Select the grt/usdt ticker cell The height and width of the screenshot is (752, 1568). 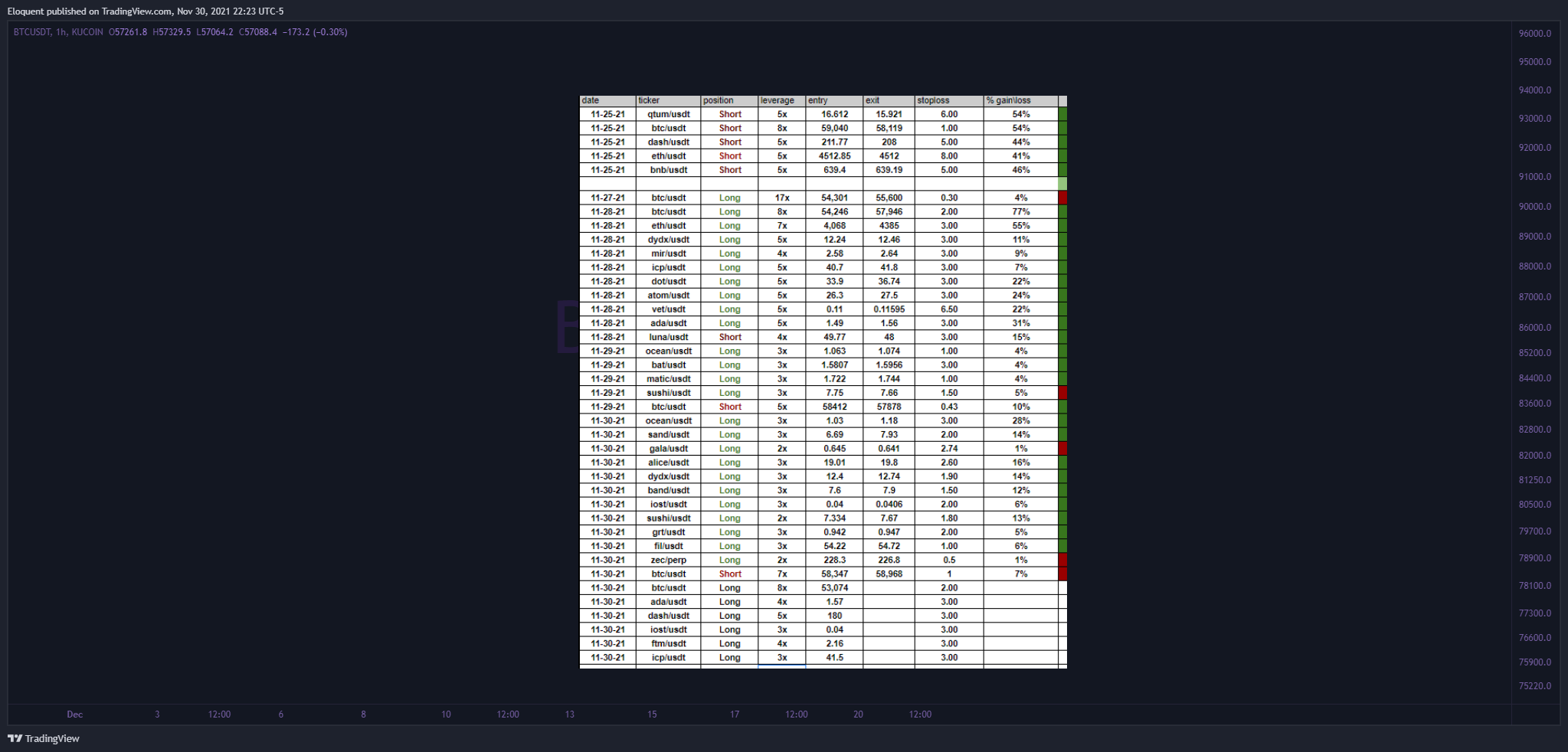[668, 532]
